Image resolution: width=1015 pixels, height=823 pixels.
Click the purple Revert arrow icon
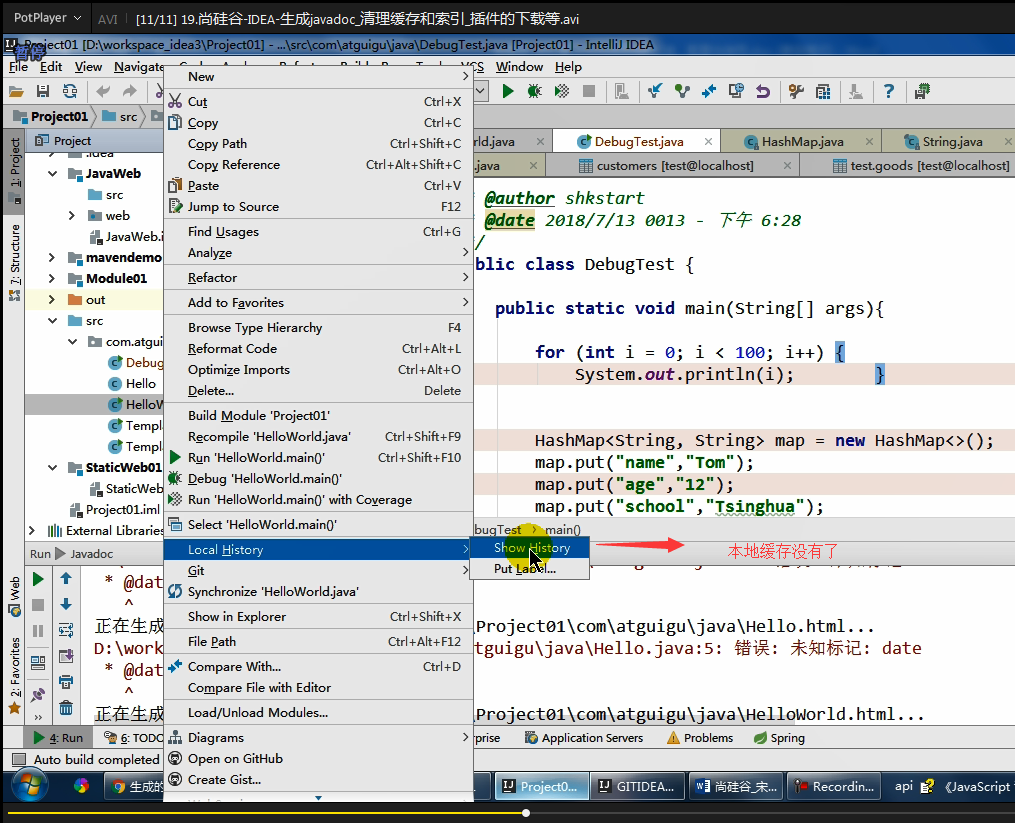pyautogui.click(x=763, y=91)
